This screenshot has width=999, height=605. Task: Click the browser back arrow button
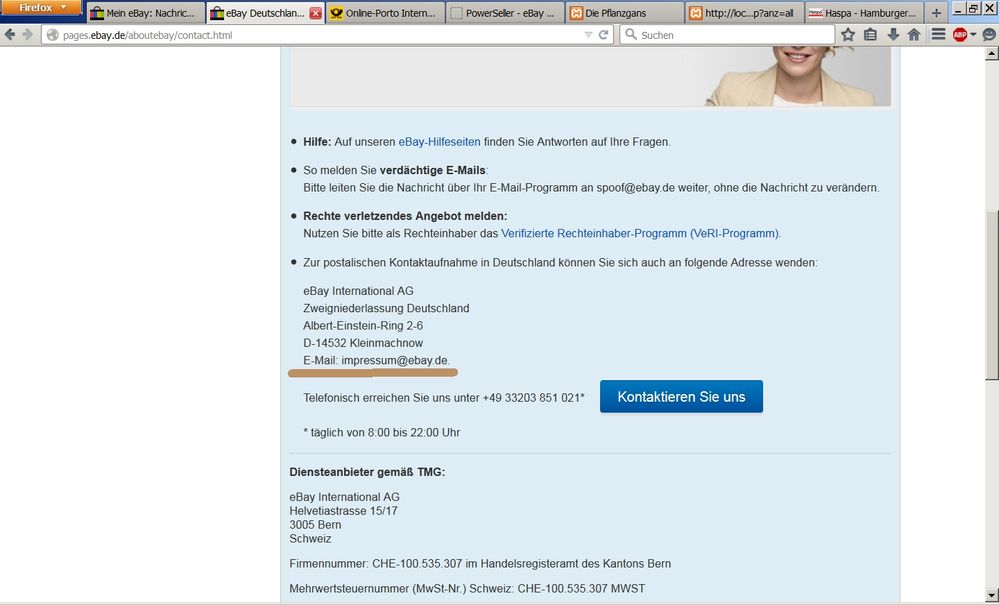(x=10, y=35)
